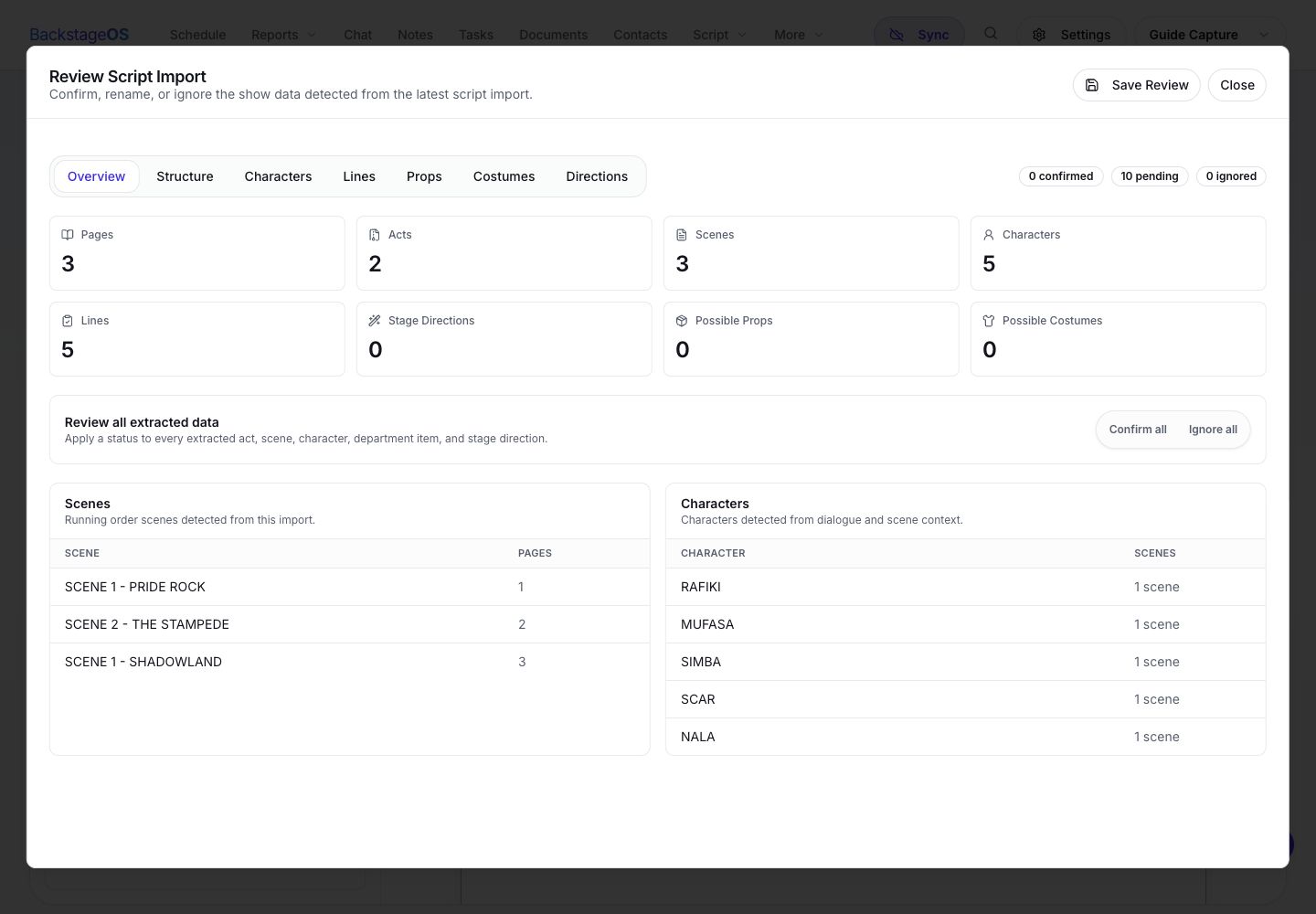Close the Review Script Import dialog
This screenshot has width=1316, height=914.
coord(1236,85)
